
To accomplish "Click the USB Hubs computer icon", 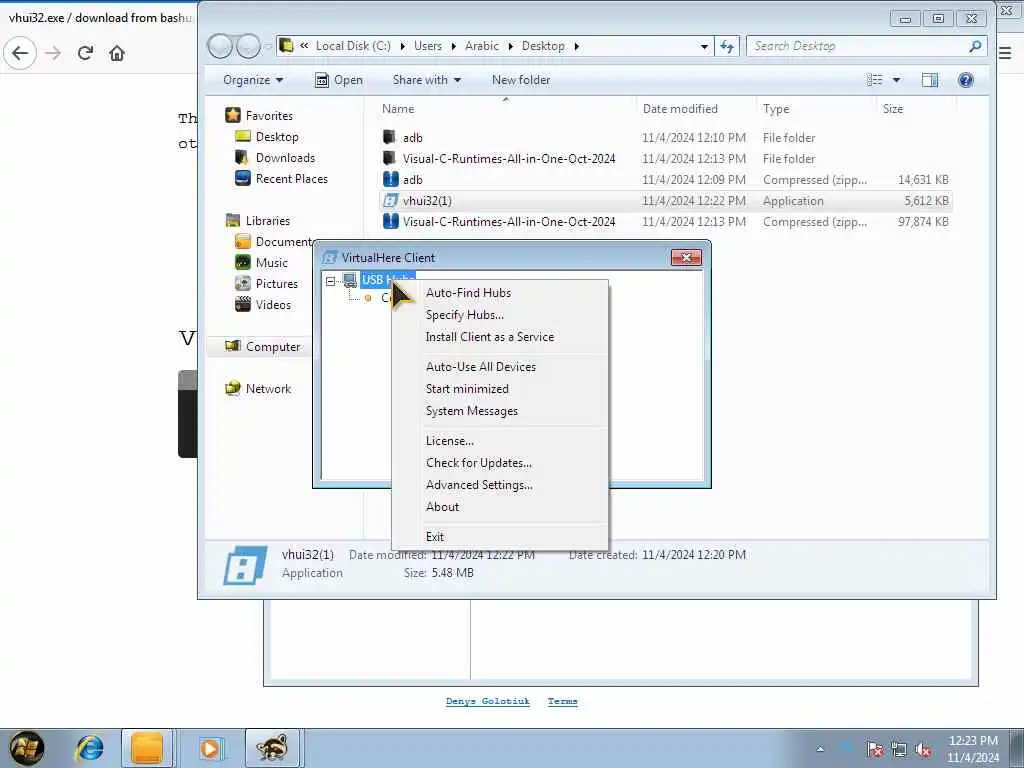I will 350,280.
